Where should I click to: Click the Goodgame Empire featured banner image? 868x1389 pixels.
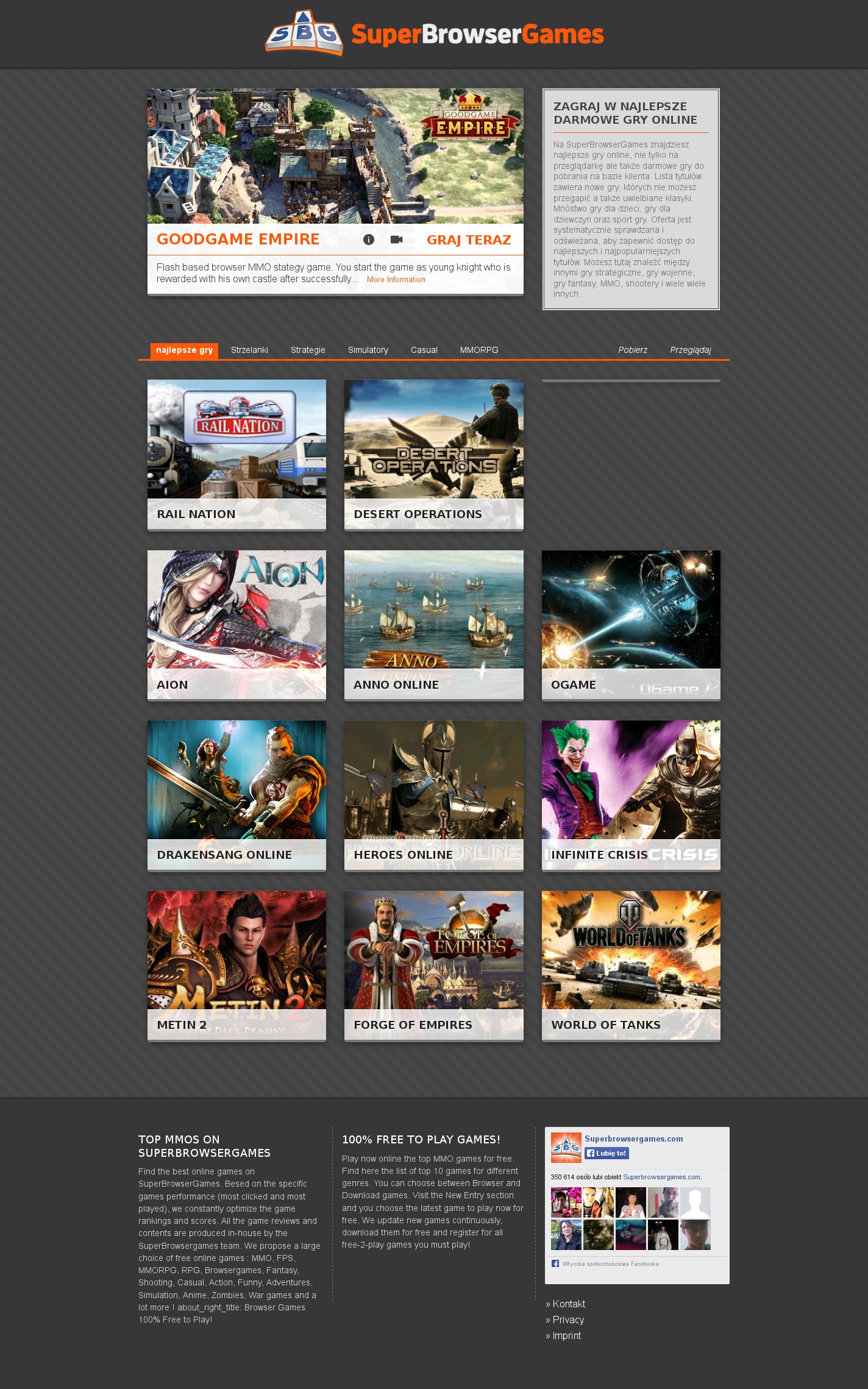[x=335, y=156]
